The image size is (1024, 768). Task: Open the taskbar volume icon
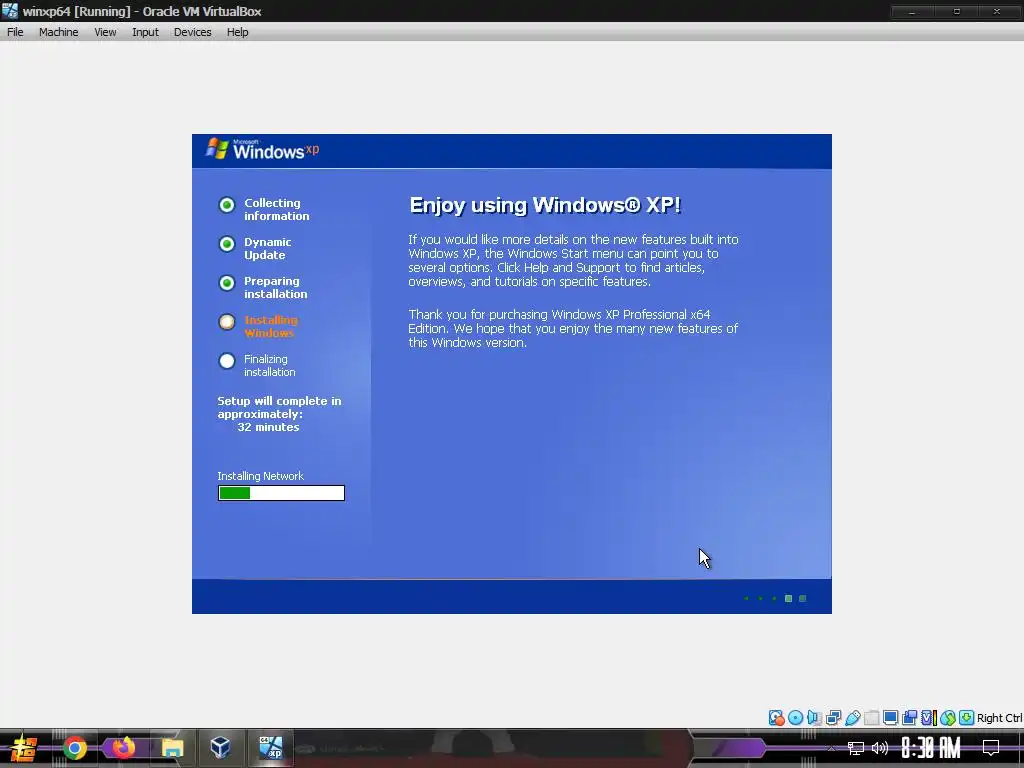coord(880,748)
